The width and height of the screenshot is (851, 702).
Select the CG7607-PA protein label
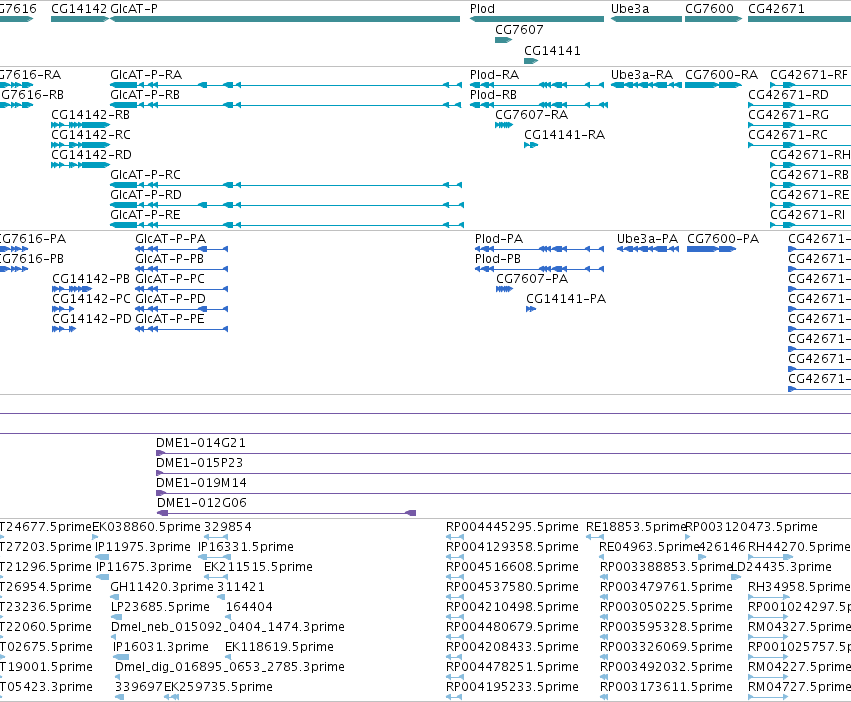tap(532, 279)
